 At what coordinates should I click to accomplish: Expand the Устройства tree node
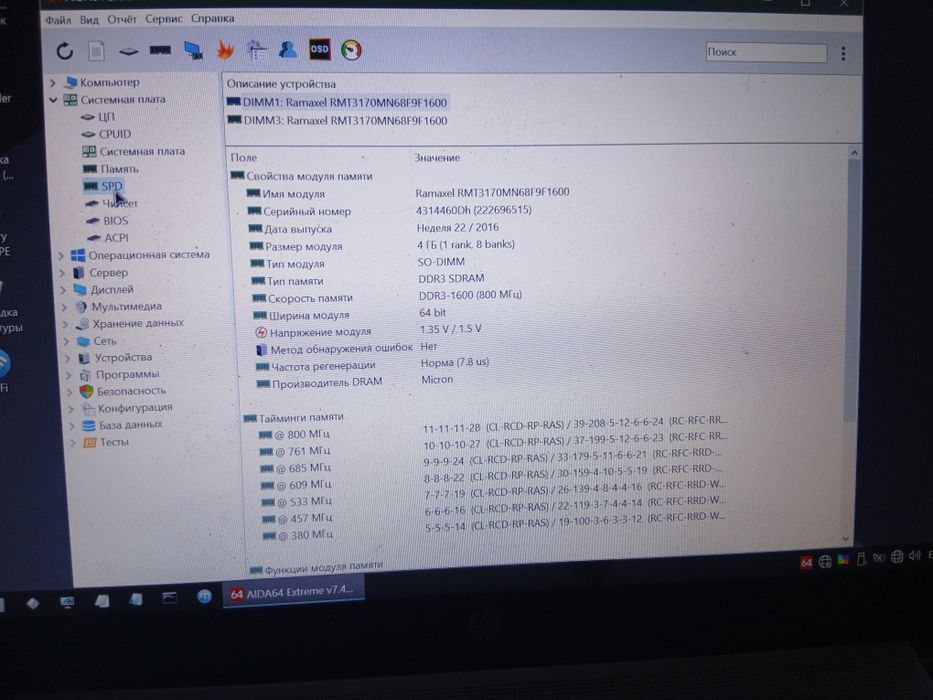tap(68, 358)
